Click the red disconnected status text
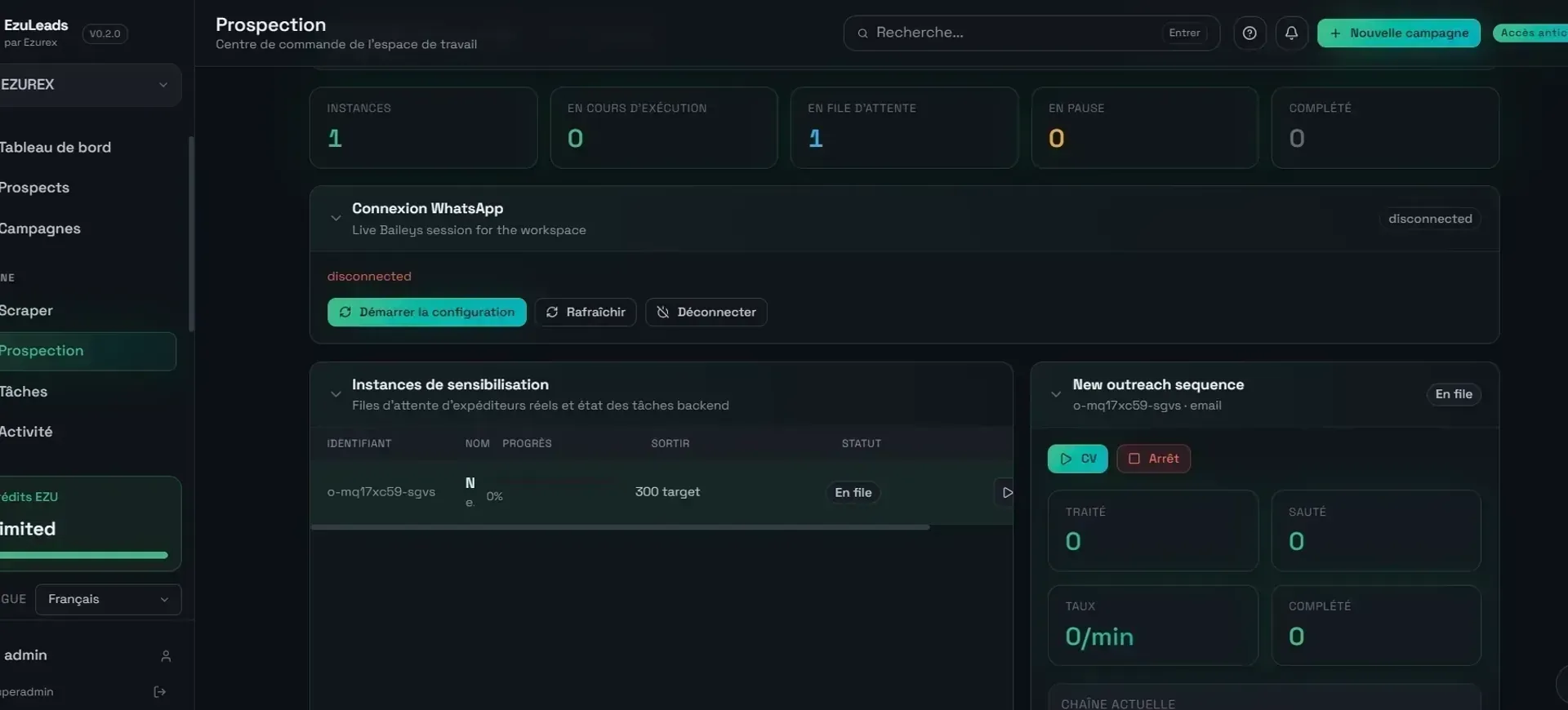The width and height of the screenshot is (1568, 710). (369, 277)
